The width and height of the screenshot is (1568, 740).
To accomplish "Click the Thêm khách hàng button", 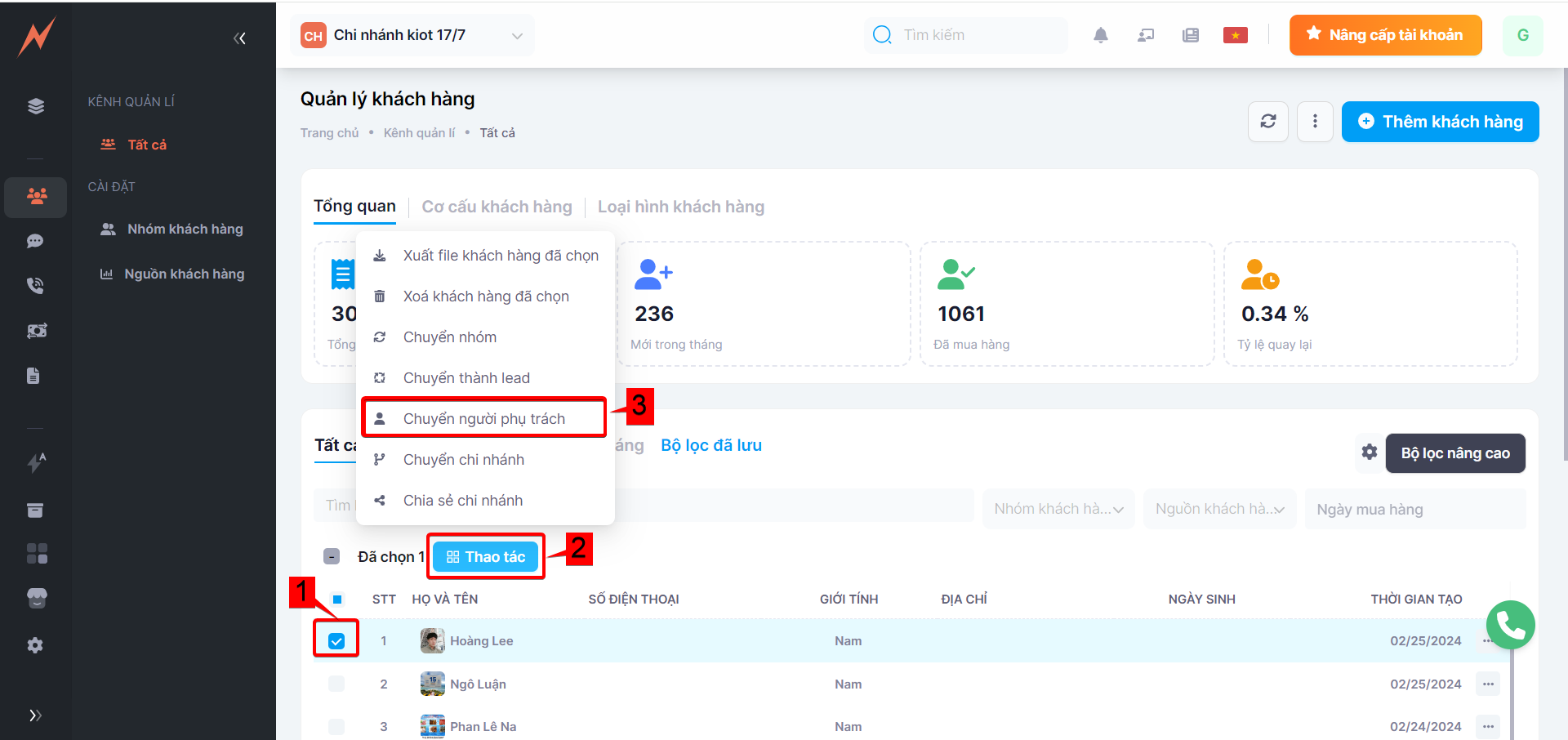I will (x=1440, y=122).
